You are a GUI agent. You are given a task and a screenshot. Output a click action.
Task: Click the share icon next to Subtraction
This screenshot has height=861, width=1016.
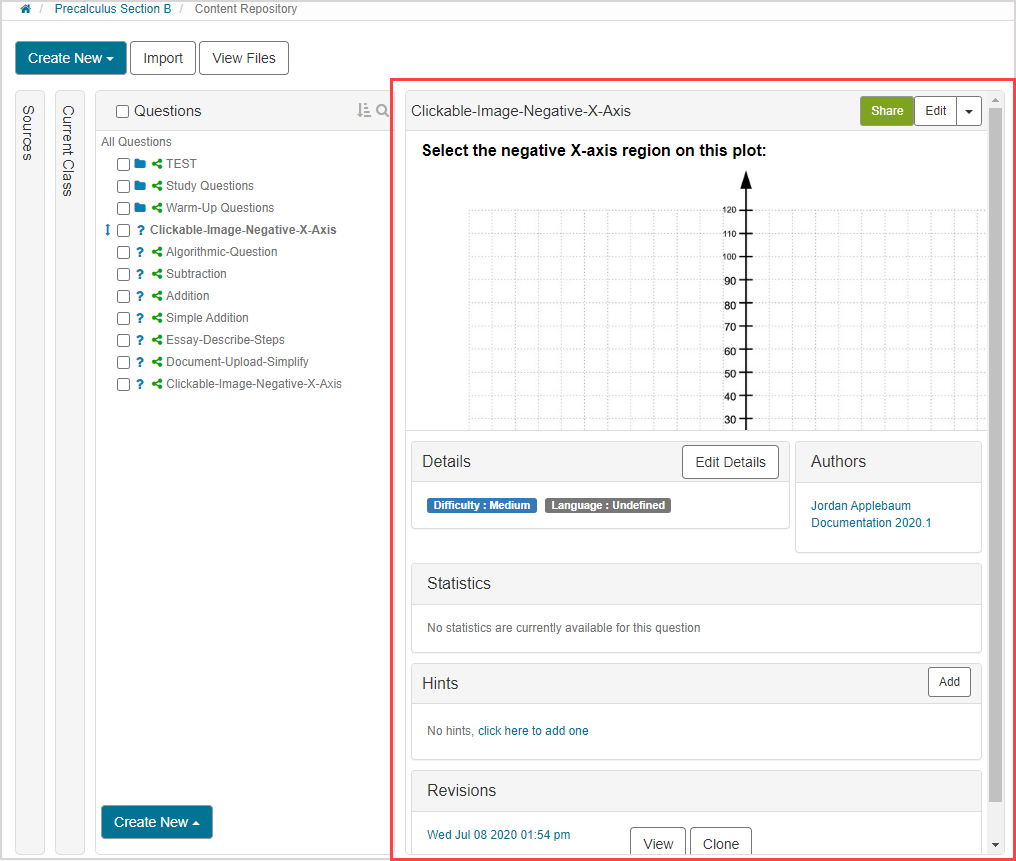click(x=157, y=274)
